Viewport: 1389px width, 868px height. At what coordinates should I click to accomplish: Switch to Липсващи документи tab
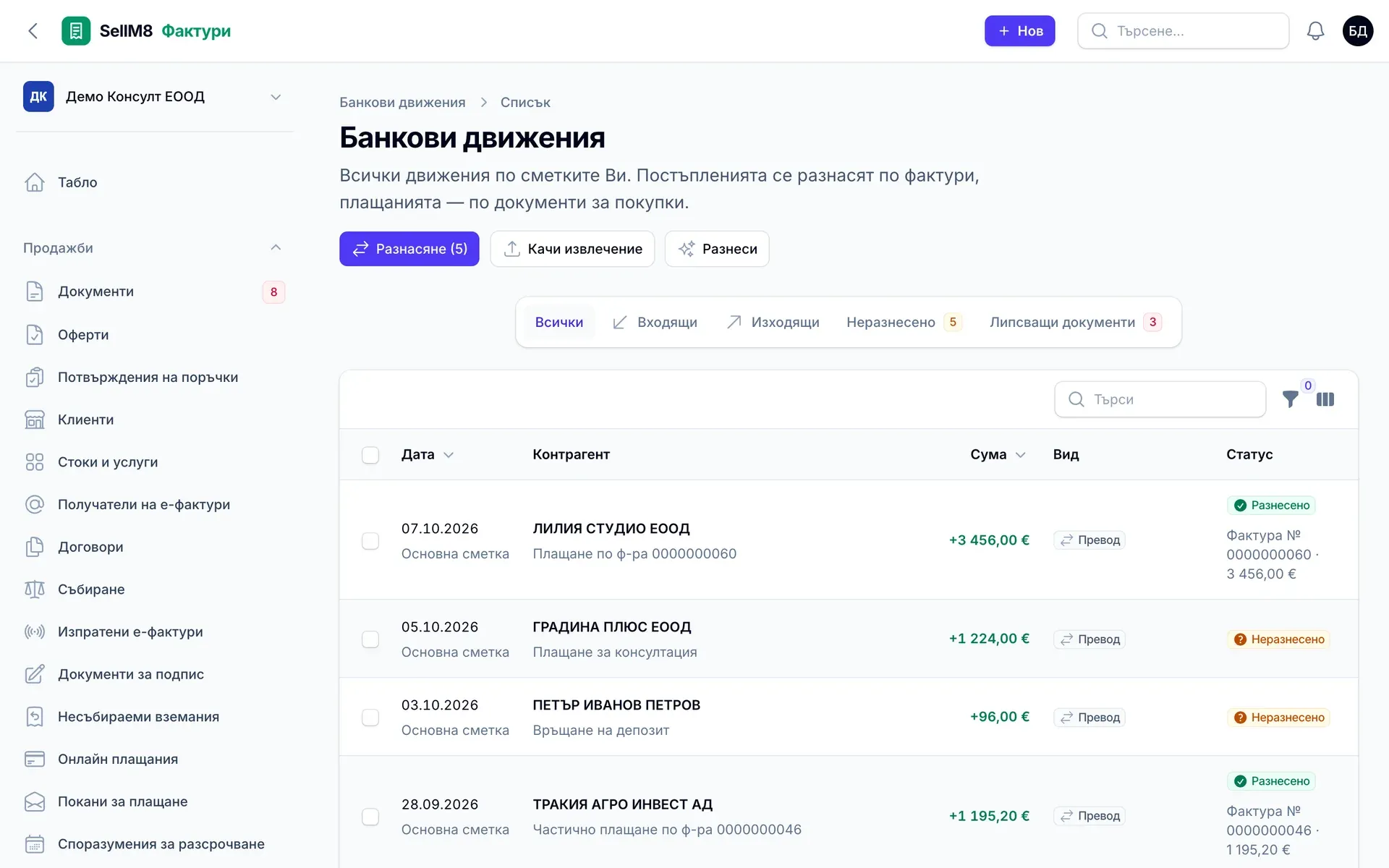(x=1076, y=322)
